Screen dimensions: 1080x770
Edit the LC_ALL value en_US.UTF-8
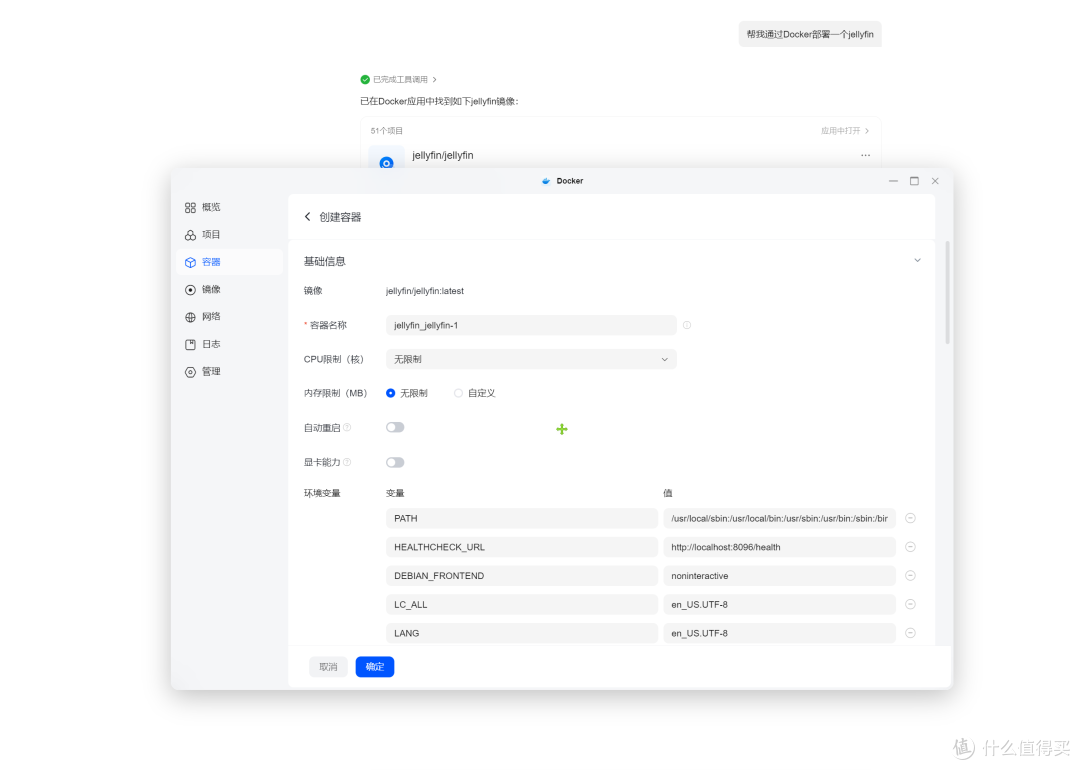point(779,605)
